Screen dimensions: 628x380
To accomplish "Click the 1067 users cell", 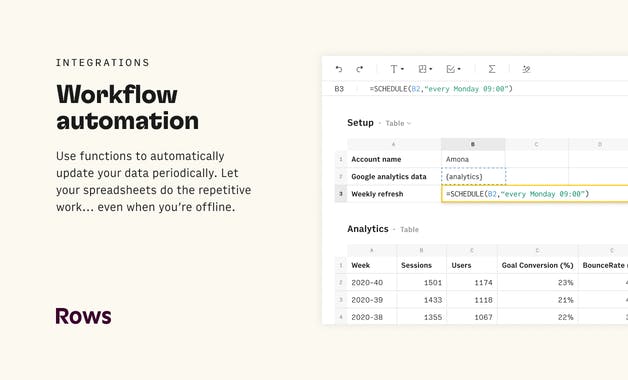I will coord(472,317).
